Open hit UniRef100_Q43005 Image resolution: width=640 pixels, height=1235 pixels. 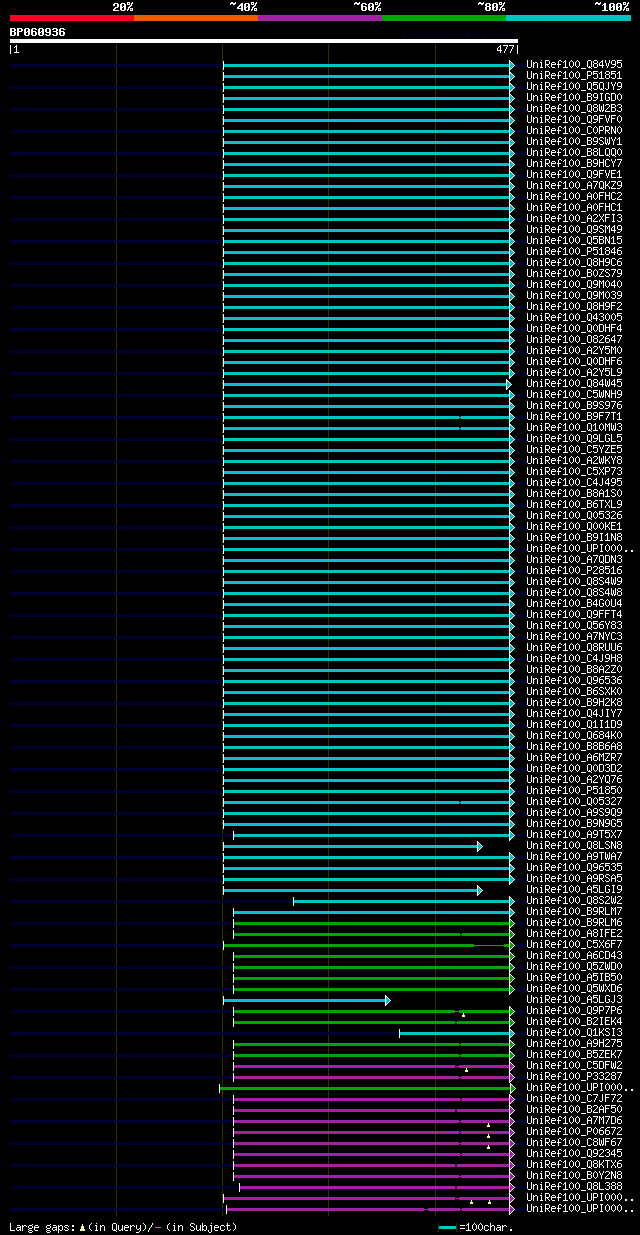click(574, 317)
